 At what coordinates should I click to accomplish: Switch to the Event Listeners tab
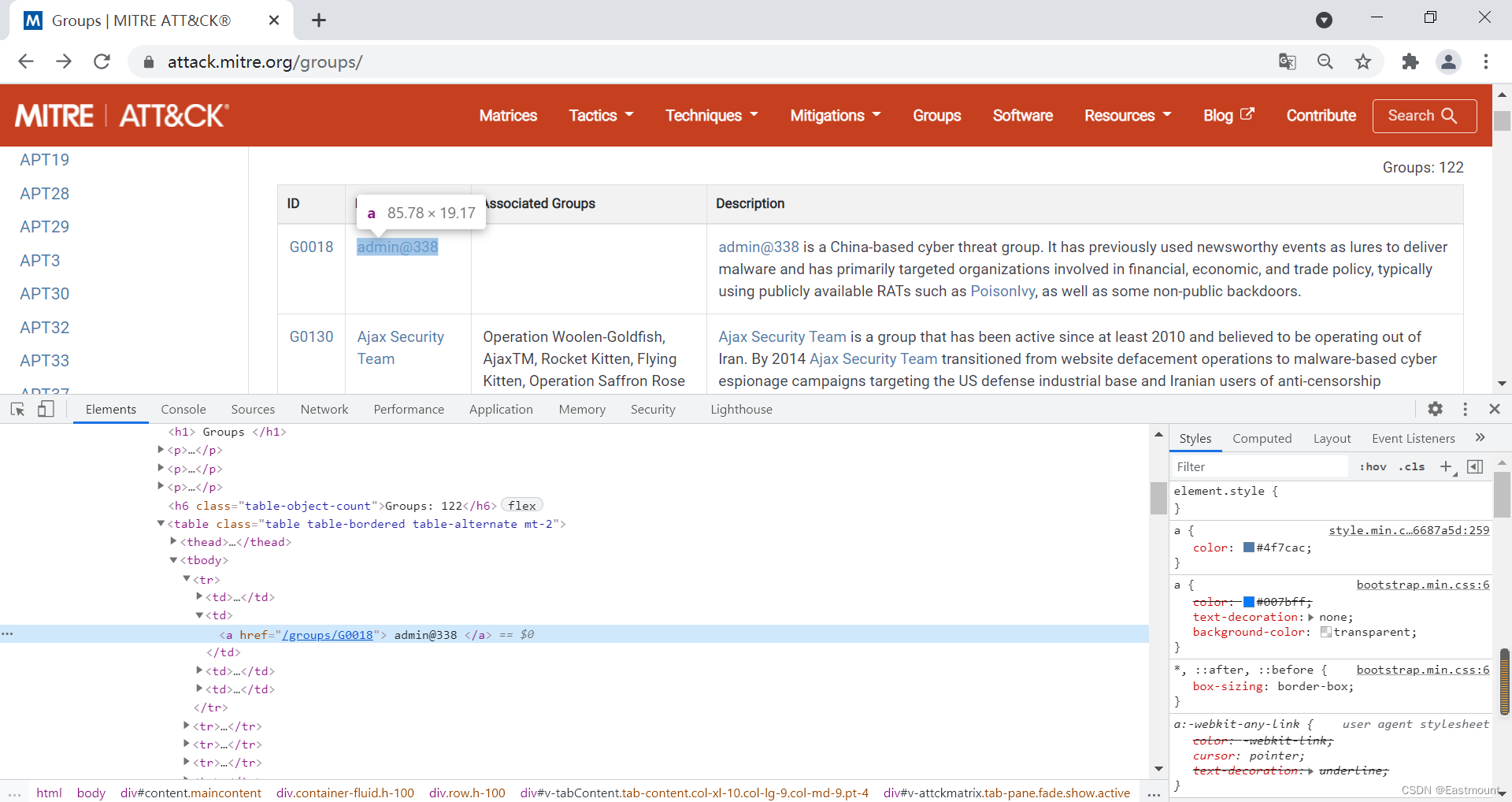click(1413, 438)
